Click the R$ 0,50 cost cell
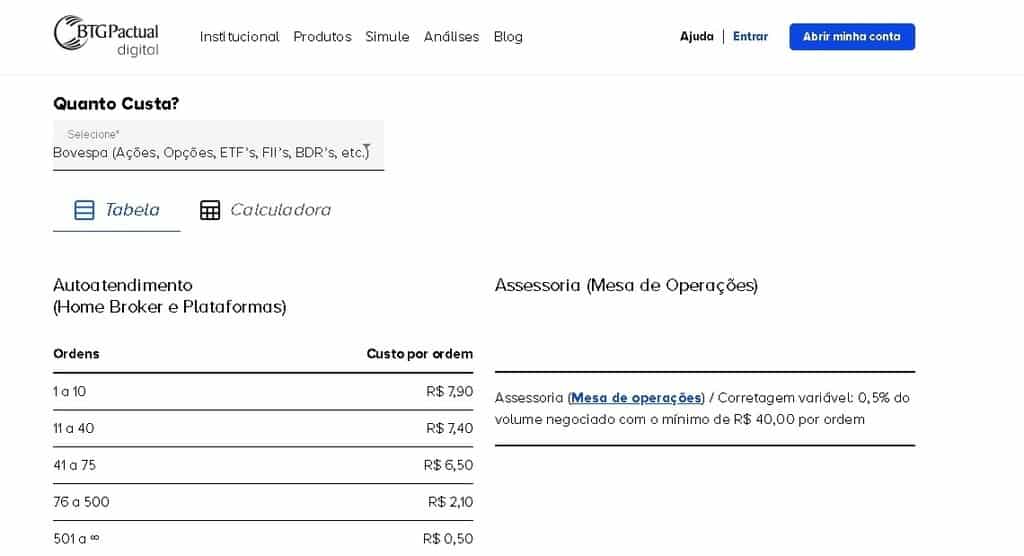 [x=448, y=538]
